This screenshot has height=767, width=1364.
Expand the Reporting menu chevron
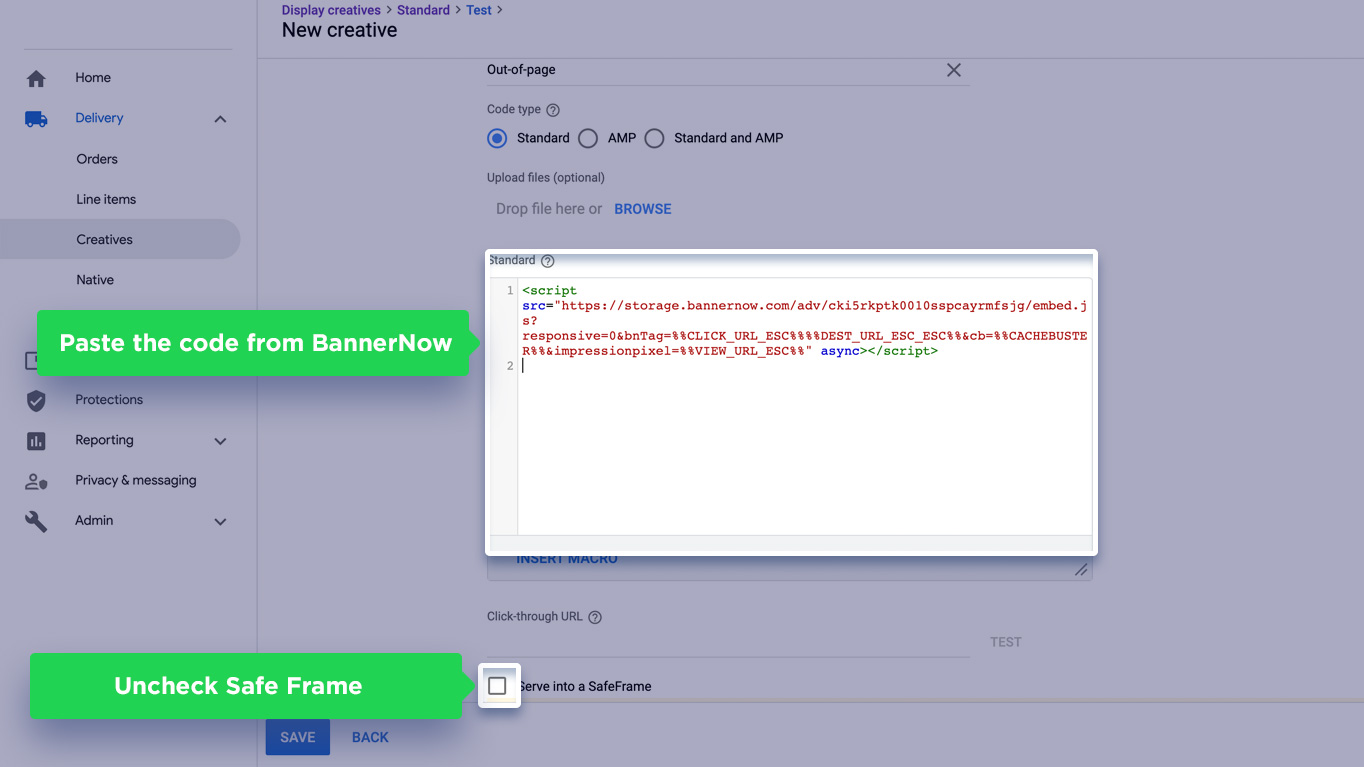tap(220, 441)
